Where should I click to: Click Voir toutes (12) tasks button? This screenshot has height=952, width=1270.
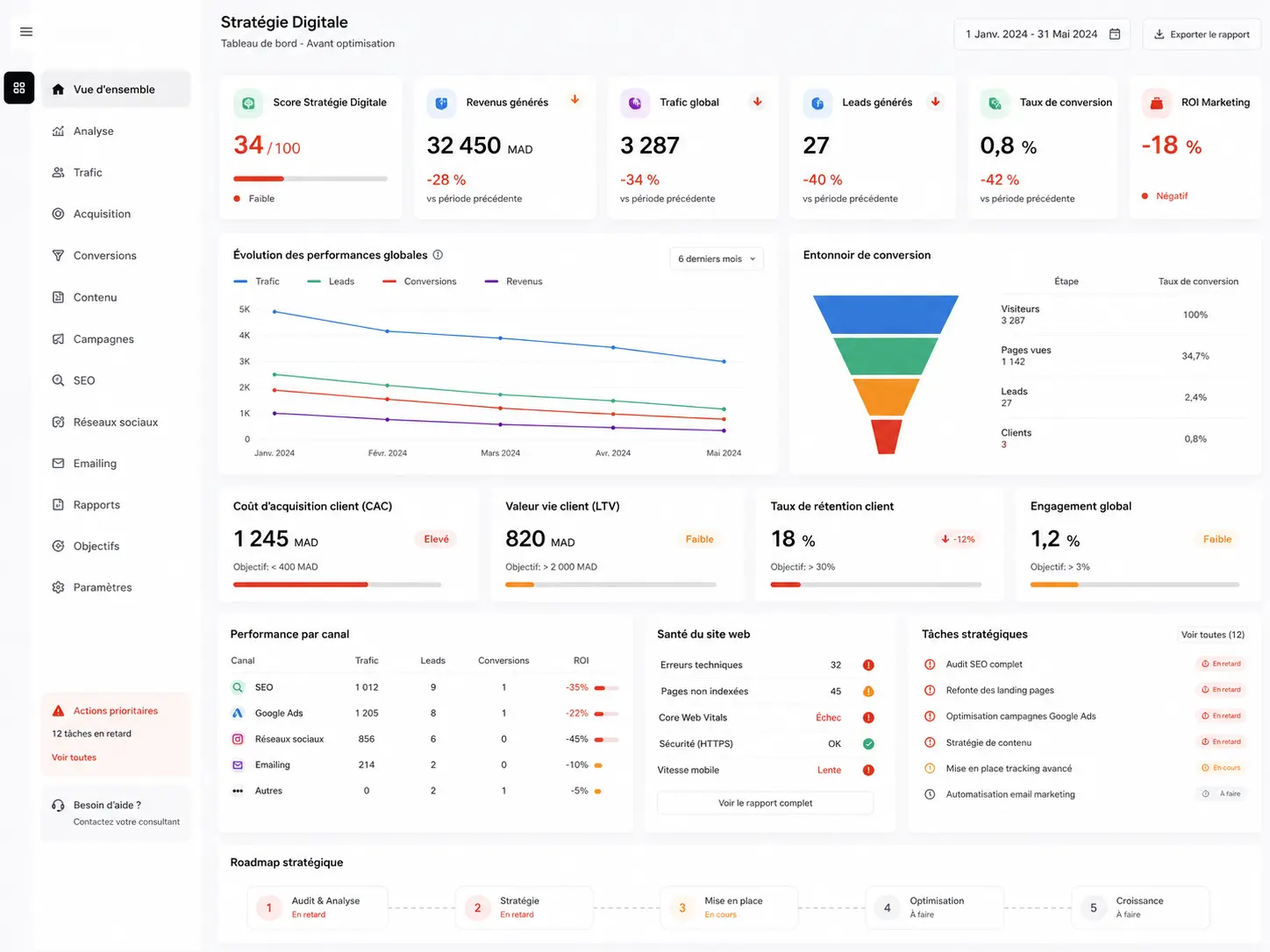tap(1212, 635)
